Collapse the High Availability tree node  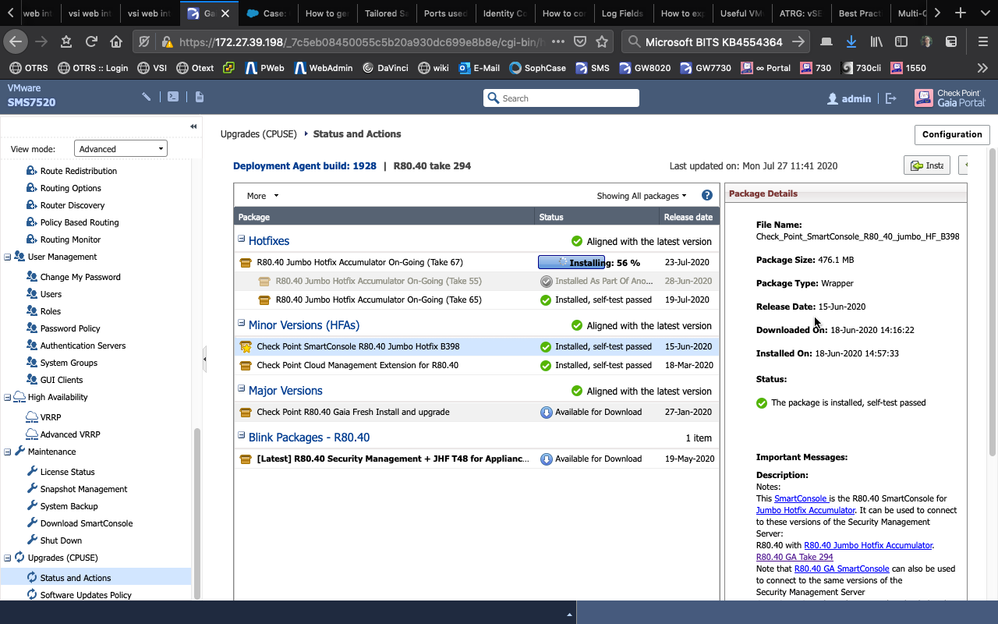(8, 397)
